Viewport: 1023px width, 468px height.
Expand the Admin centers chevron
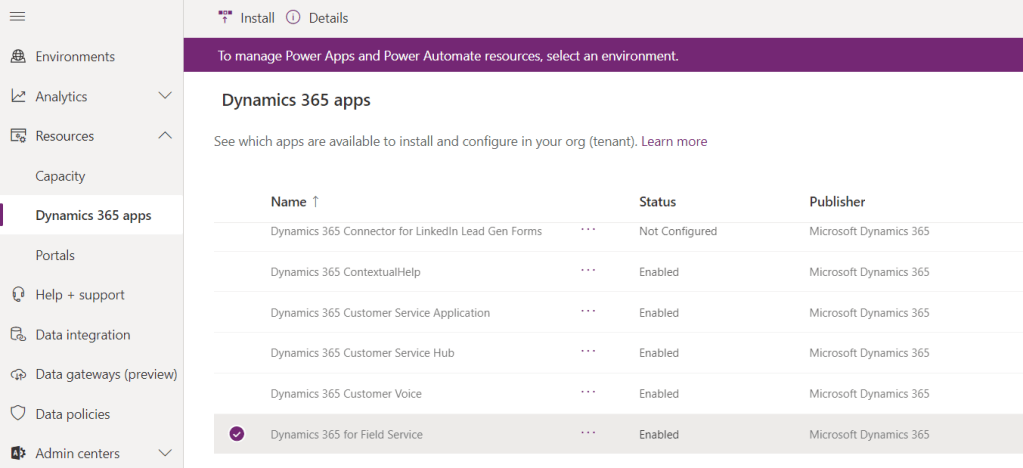point(165,454)
